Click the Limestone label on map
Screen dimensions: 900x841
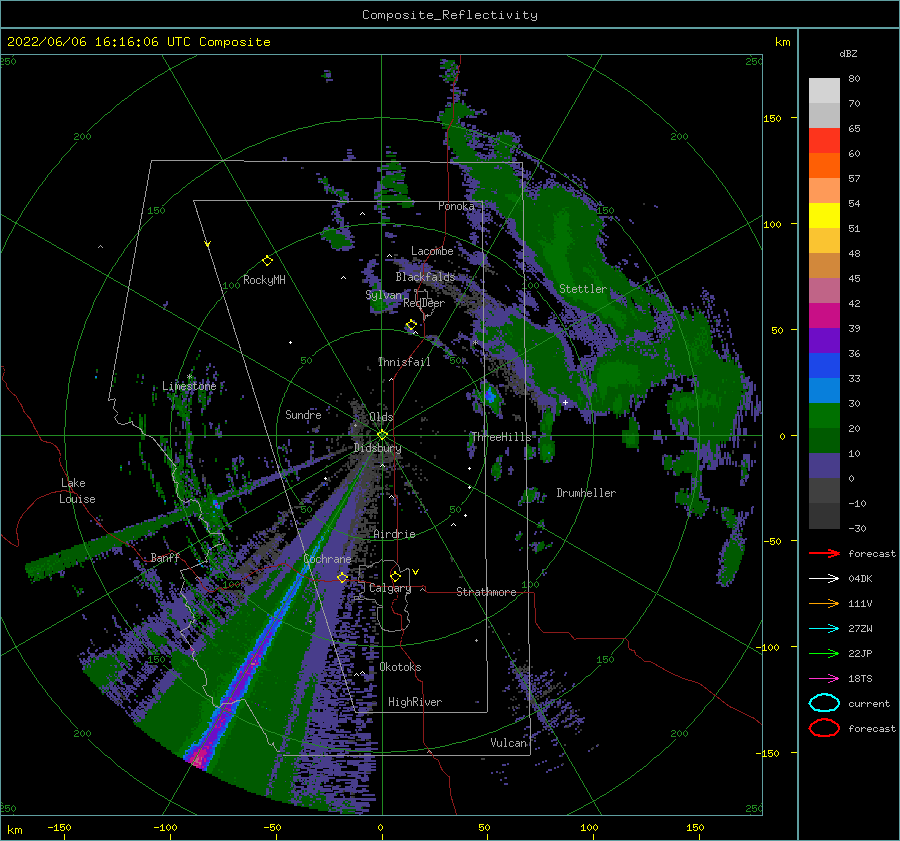[189, 386]
